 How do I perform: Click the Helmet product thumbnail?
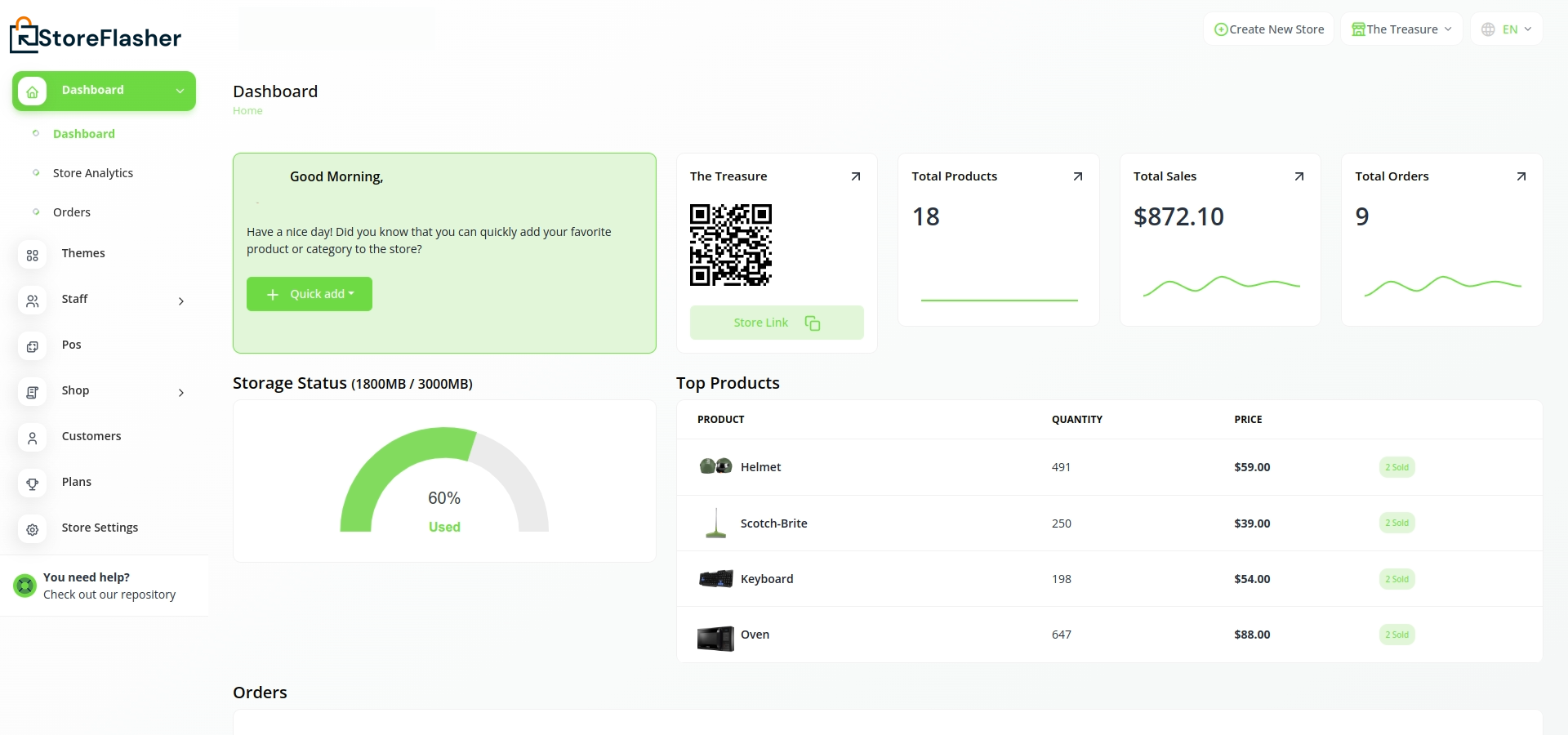715,466
